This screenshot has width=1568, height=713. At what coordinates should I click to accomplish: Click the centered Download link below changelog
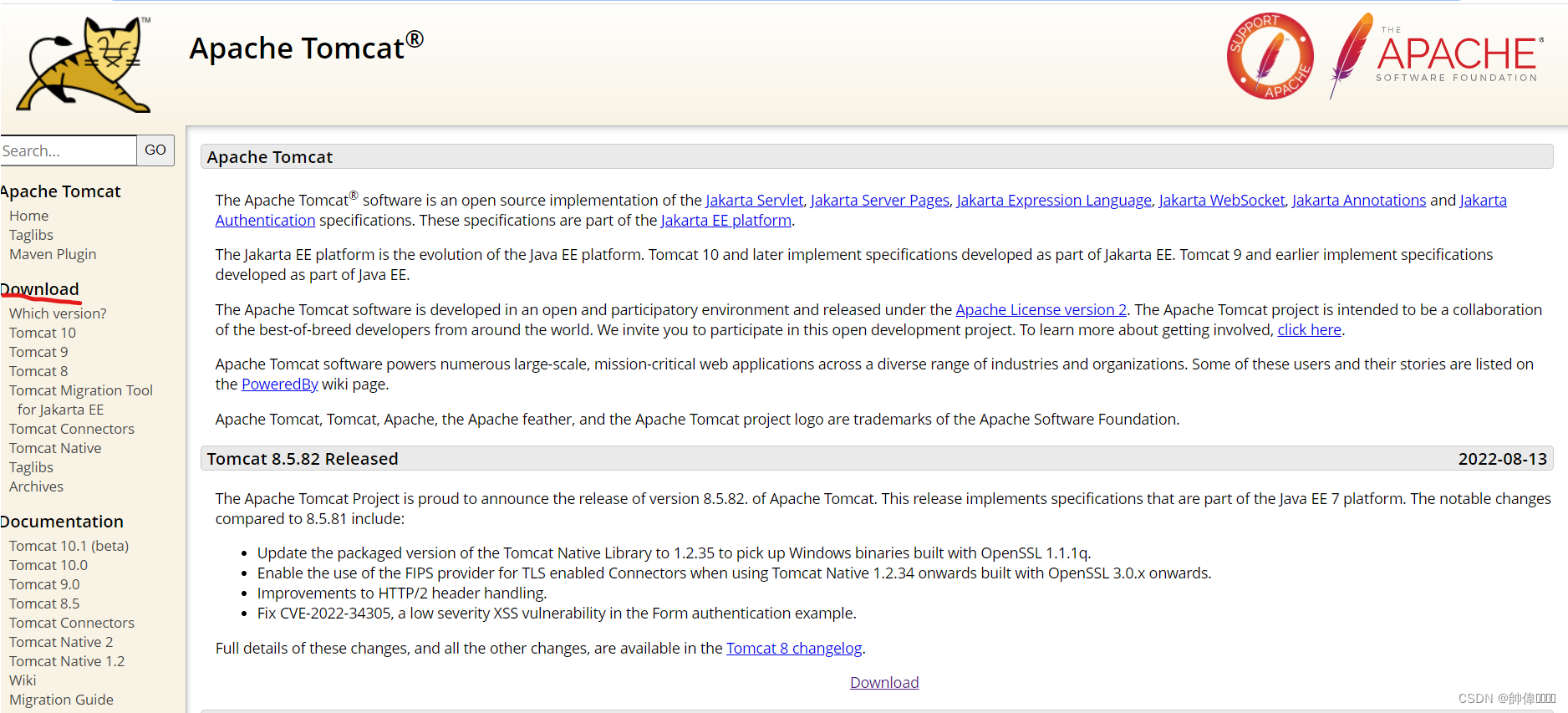(884, 683)
